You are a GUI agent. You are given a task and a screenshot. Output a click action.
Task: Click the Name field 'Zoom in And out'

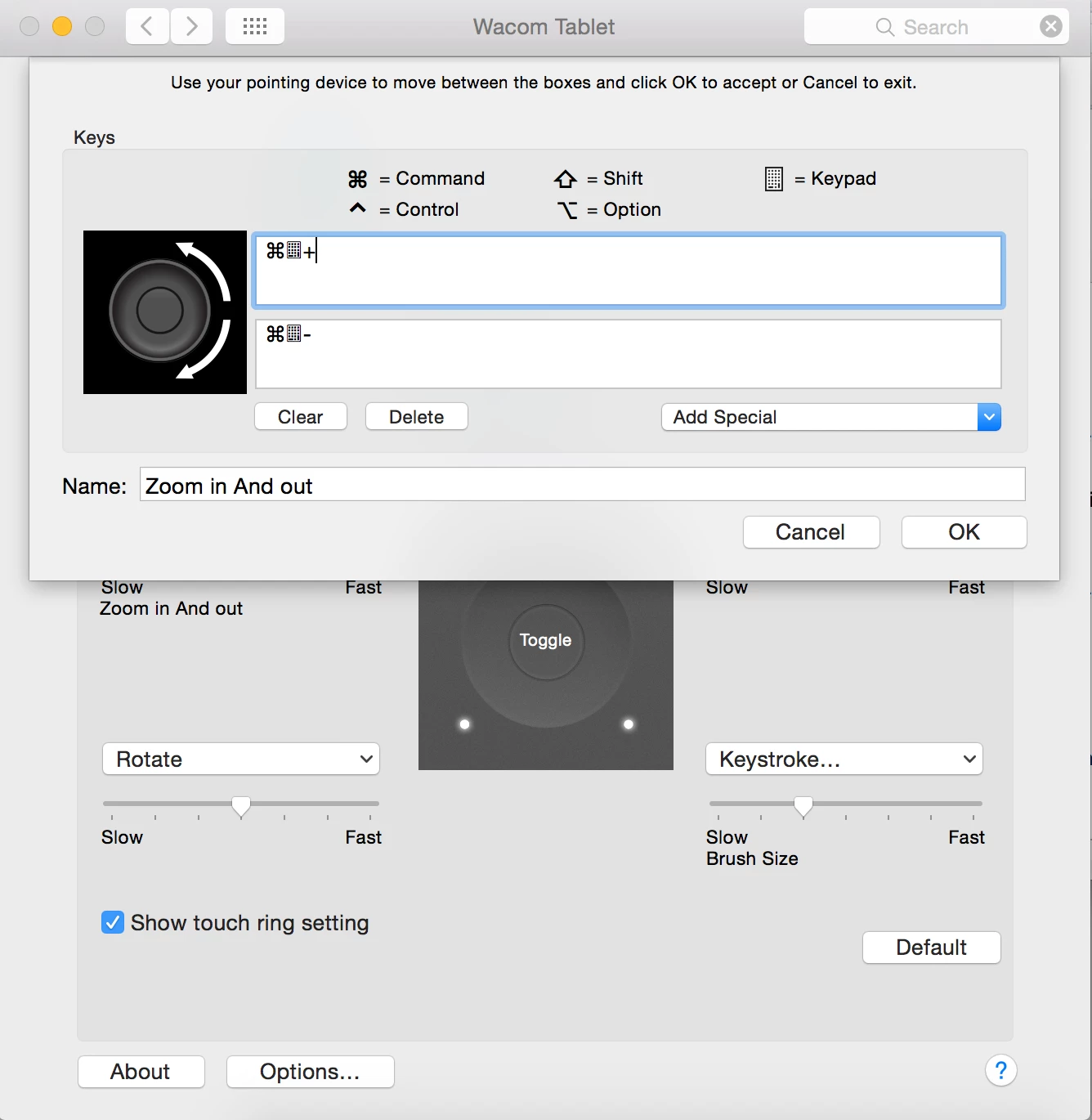(583, 485)
